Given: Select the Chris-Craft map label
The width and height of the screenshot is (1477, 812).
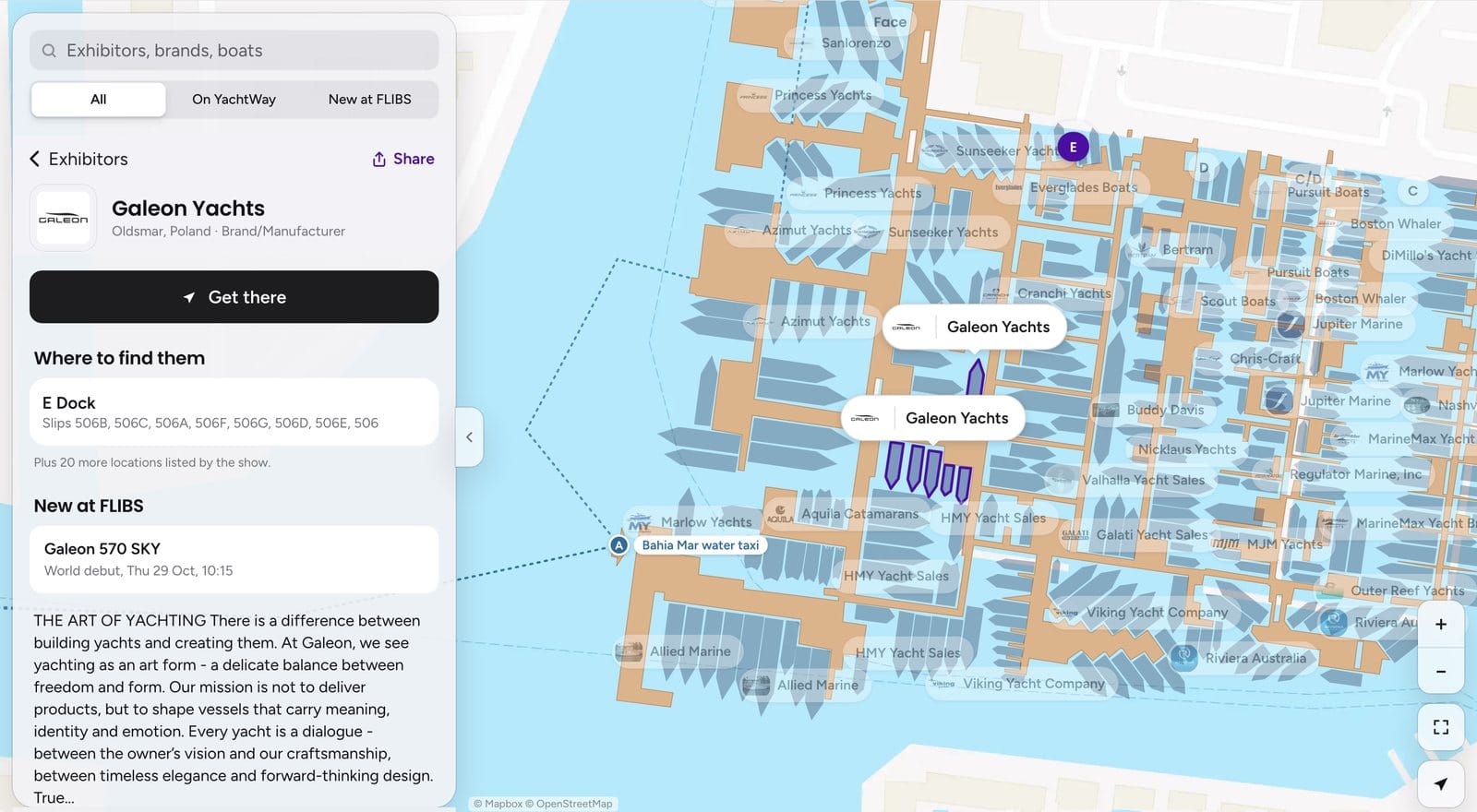Looking at the screenshot, I should (1252, 359).
